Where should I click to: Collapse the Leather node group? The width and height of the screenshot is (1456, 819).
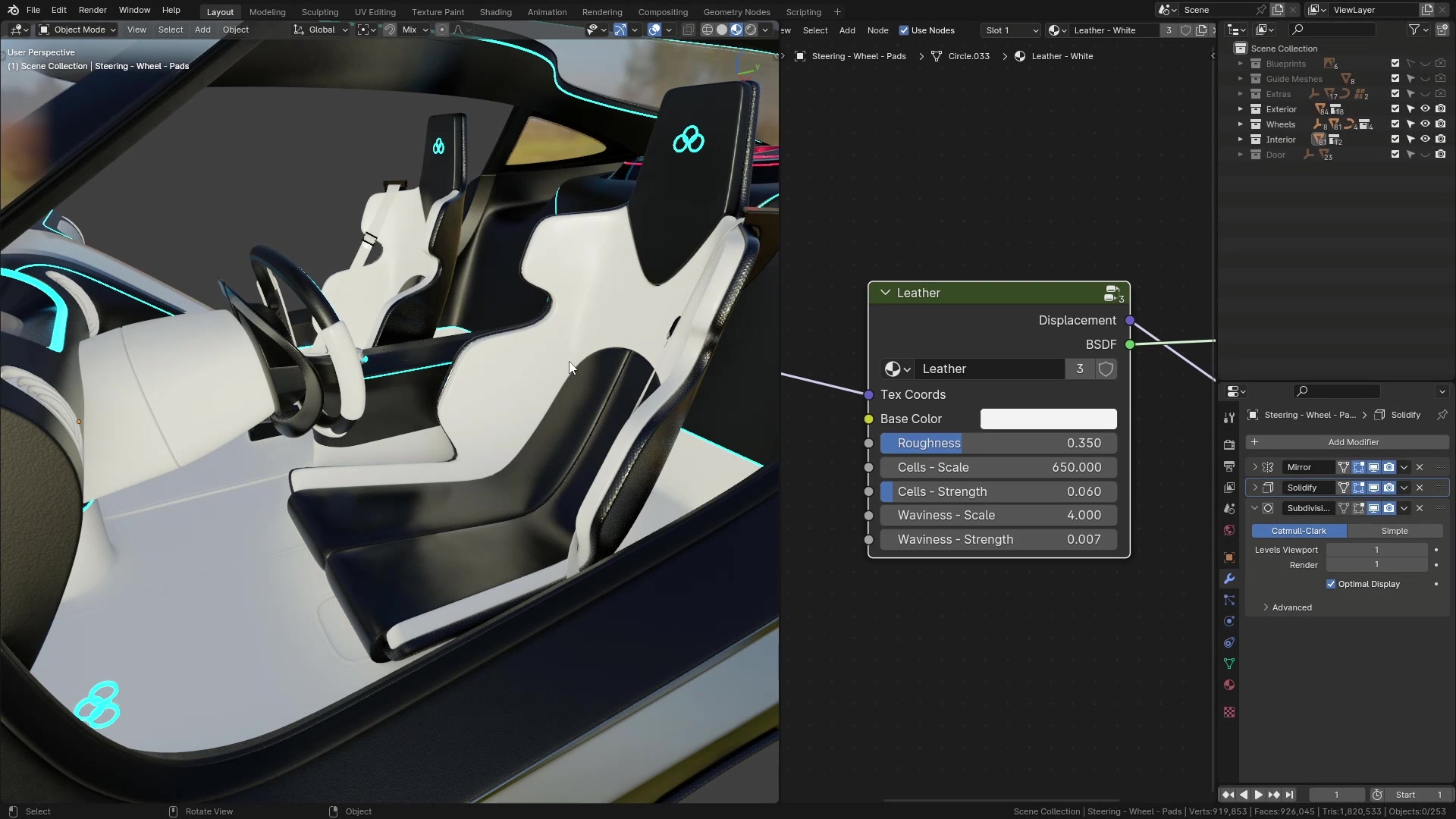[x=885, y=293]
